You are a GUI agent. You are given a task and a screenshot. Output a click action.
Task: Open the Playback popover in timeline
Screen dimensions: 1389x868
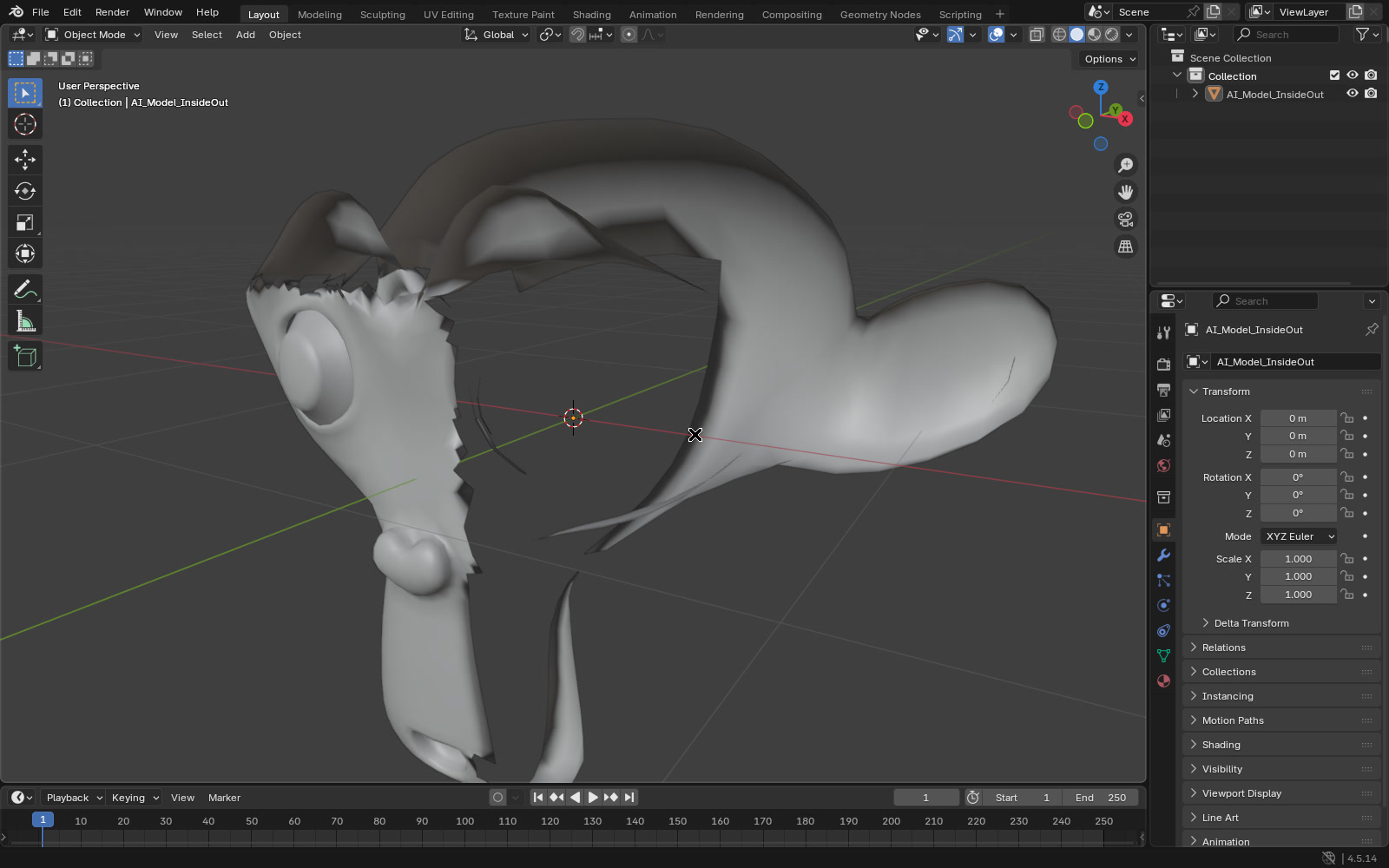click(73, 798)
